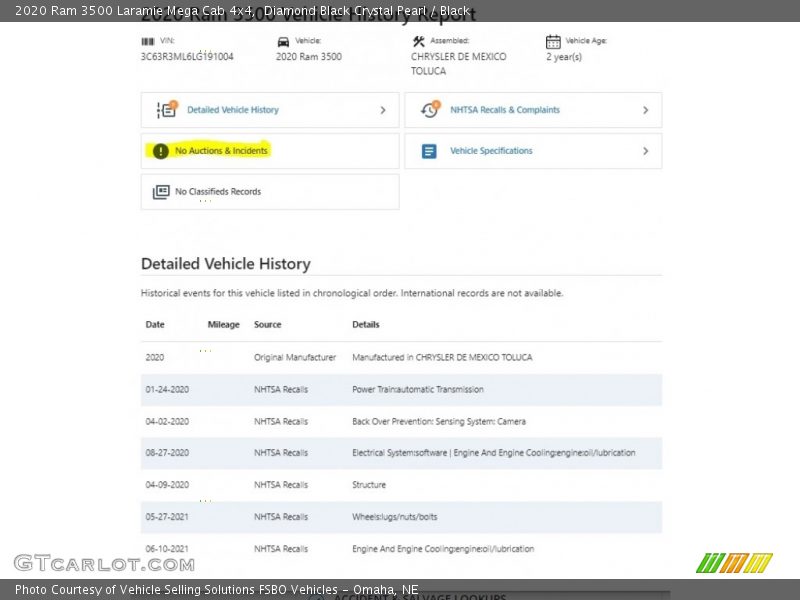Screen dimensions: 800x600
Task: Click the Vehicle Specifications document icon
Action: (429, 151)
